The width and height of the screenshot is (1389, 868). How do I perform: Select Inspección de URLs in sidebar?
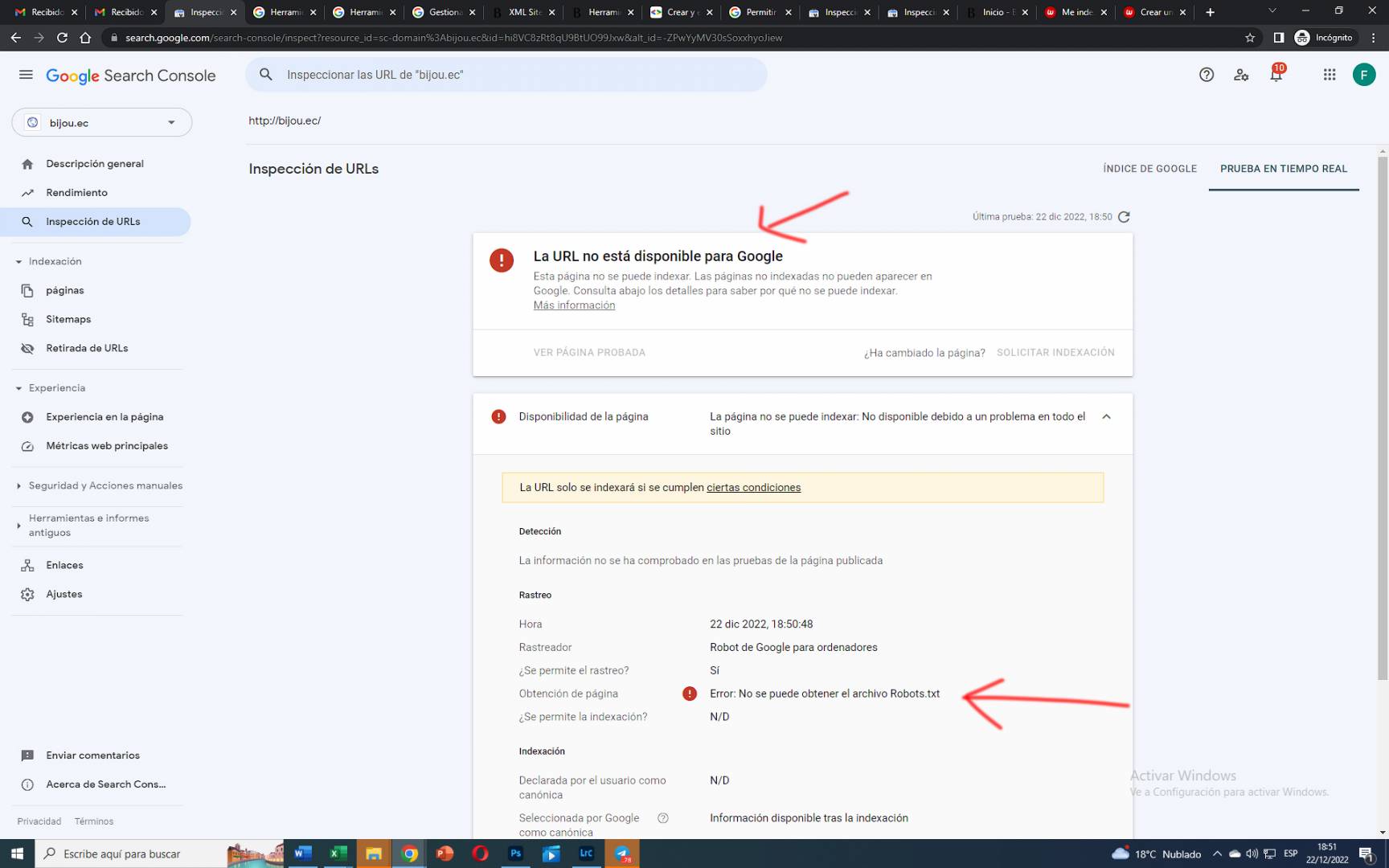tap(96, 222)
